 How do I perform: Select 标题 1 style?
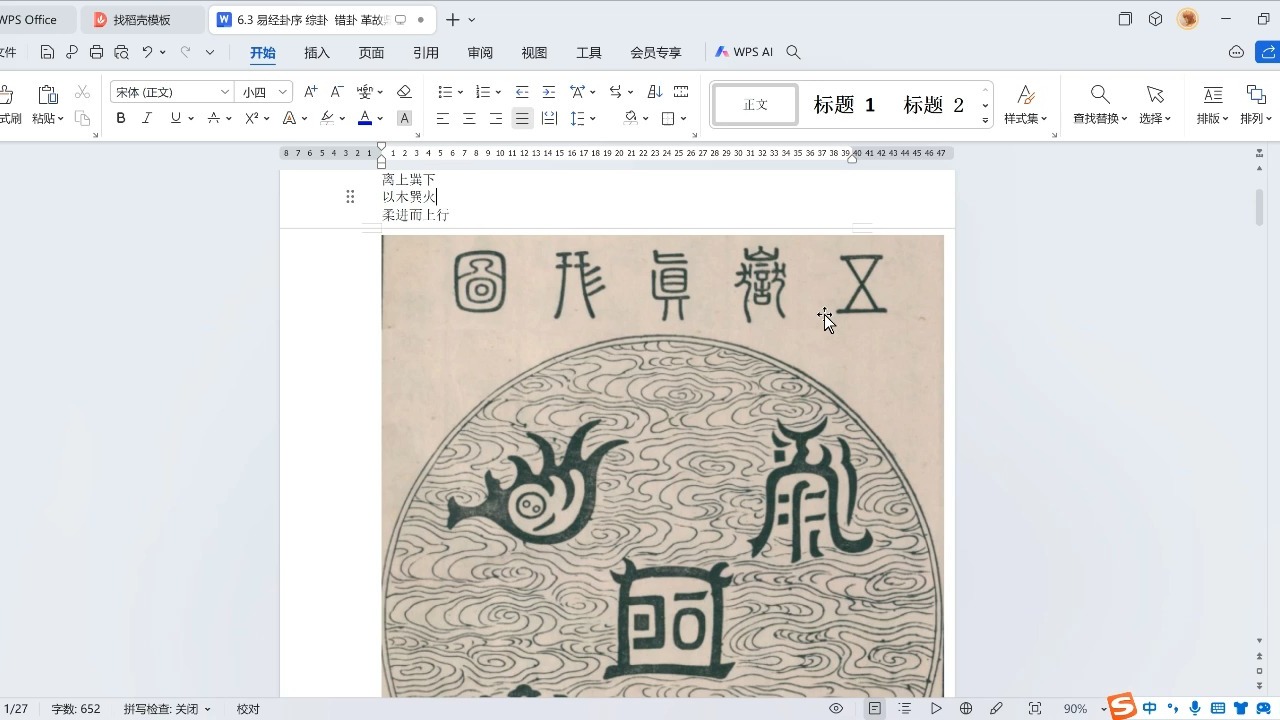[845, 105]
